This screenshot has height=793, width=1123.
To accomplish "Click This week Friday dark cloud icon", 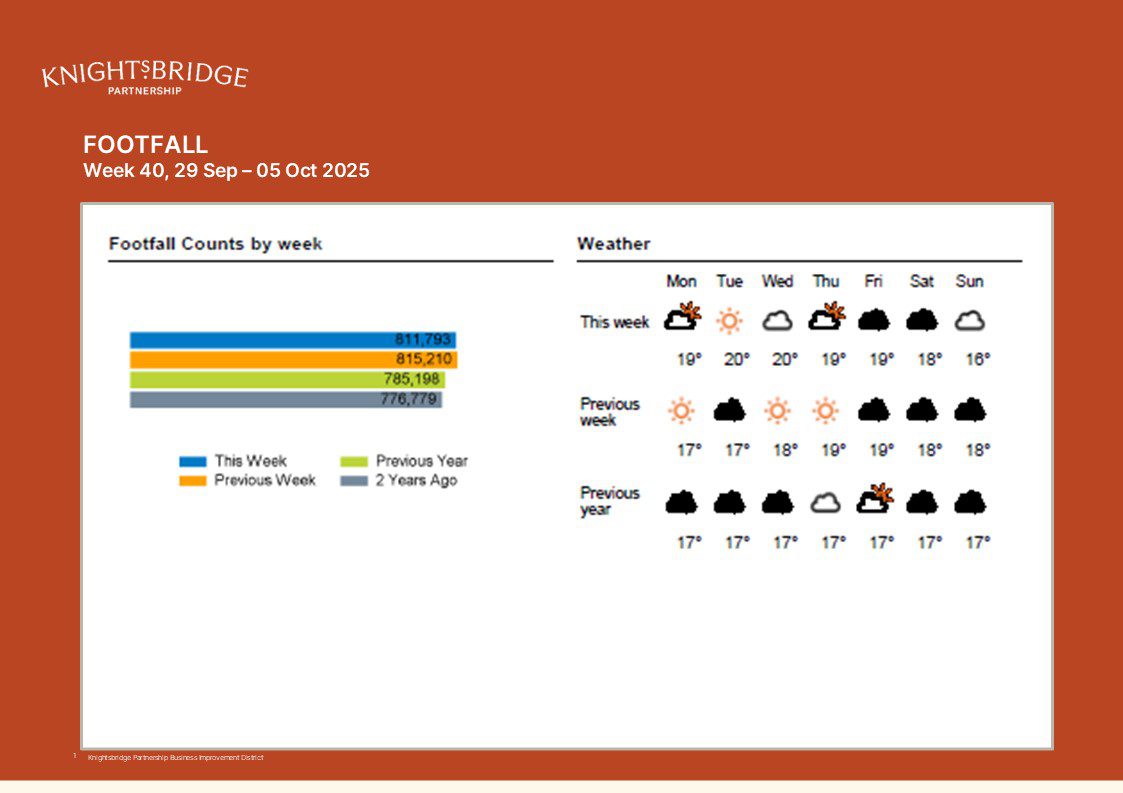I will (x=874, y=320).
